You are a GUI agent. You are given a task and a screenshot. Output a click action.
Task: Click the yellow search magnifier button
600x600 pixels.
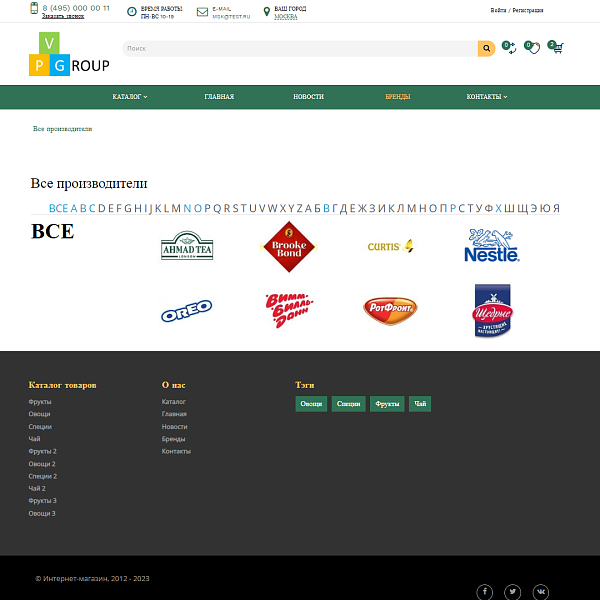(x=486, y=48)
